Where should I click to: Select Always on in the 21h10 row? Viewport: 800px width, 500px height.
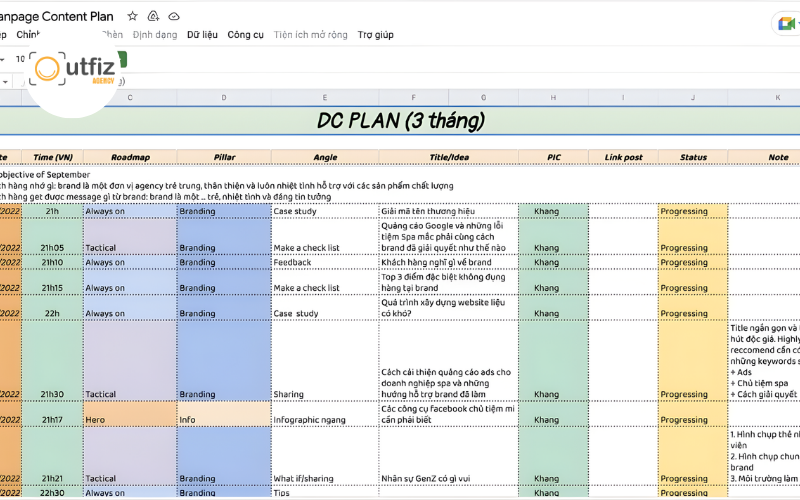click(x=130, y=262)
